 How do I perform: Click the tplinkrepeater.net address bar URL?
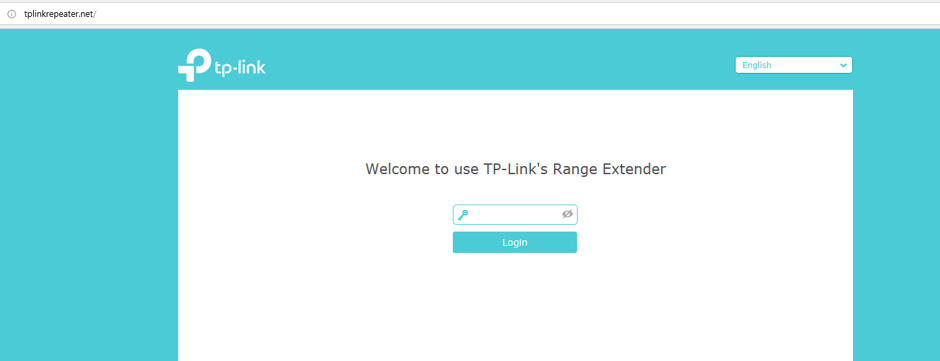pos(60,14)
